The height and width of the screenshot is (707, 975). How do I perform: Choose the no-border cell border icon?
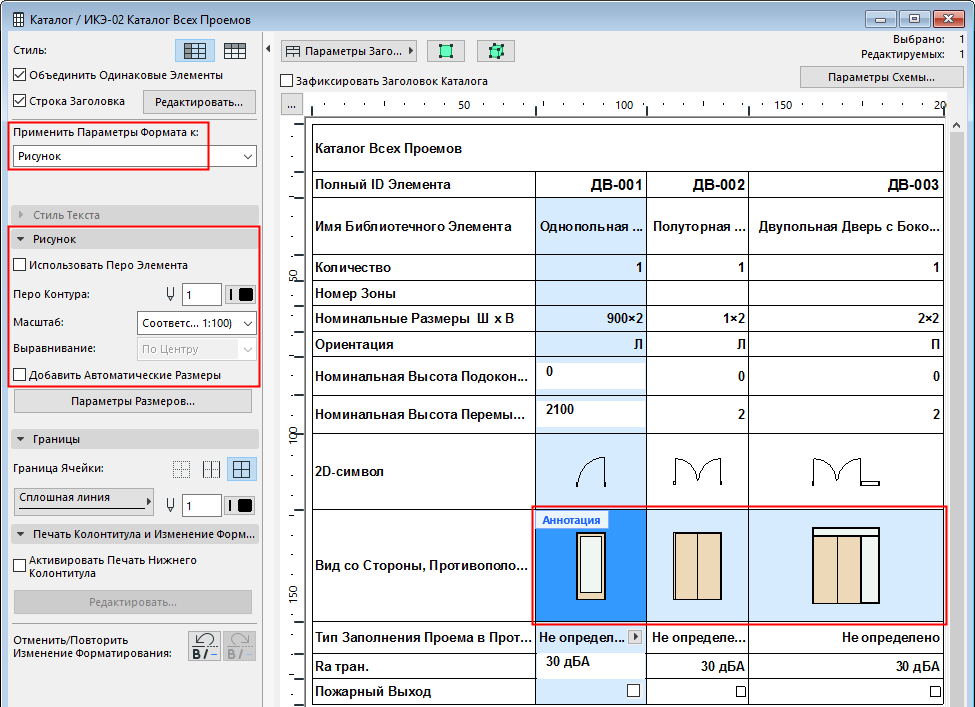click(182, 469)
